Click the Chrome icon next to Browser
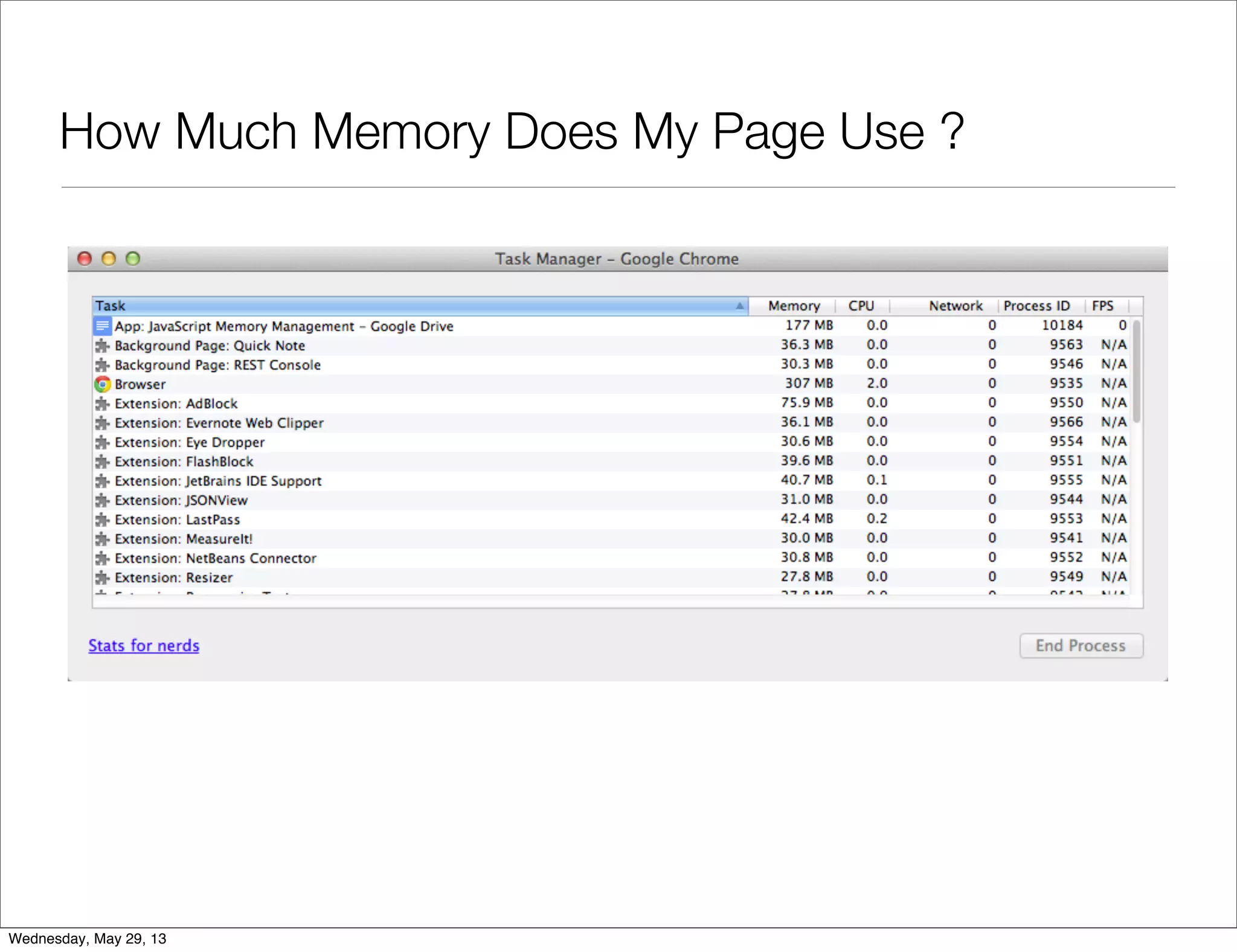This screenshot has width=1237, height=952. 103,384
